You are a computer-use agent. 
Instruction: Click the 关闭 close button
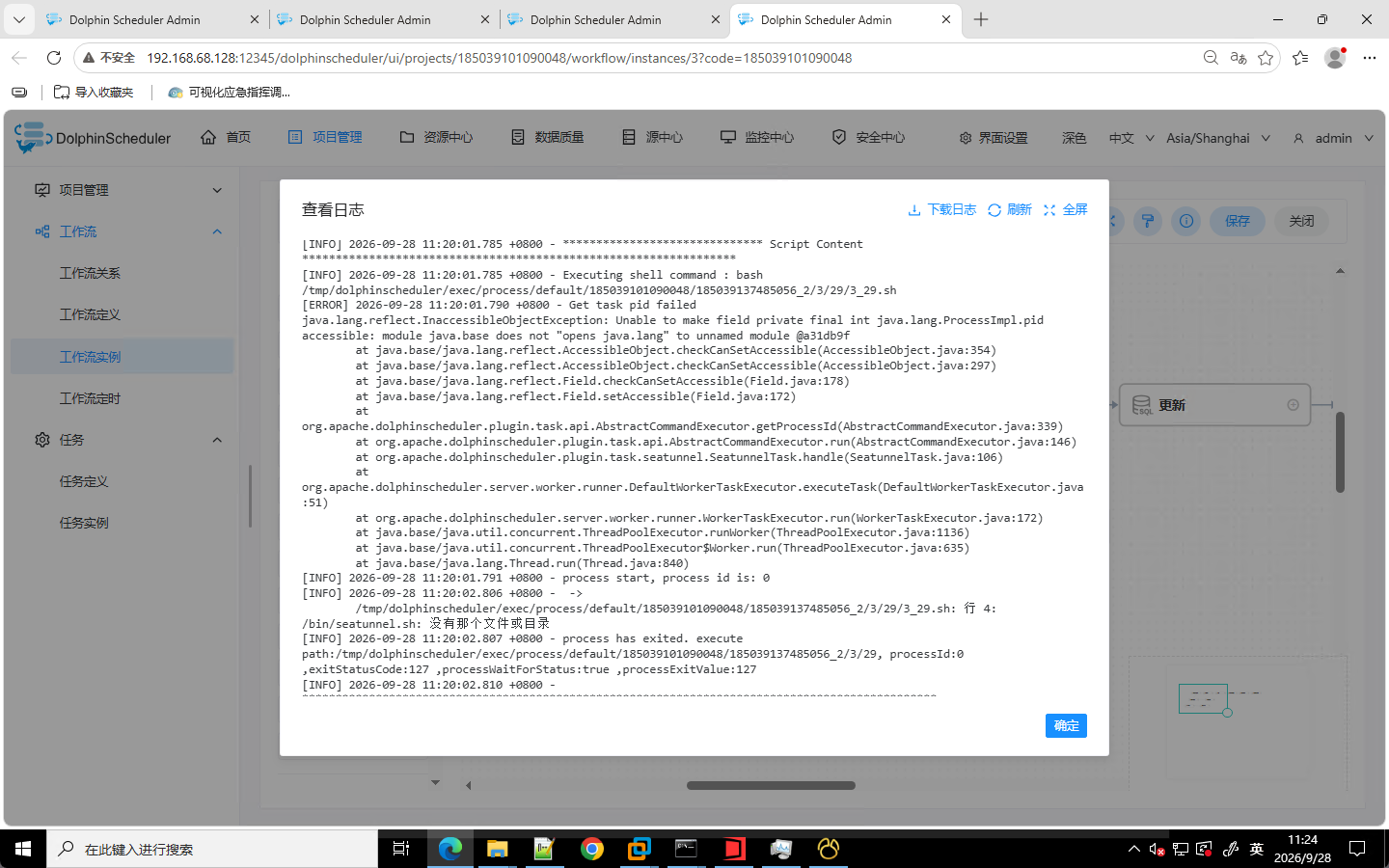click(x=1301, y=221)
